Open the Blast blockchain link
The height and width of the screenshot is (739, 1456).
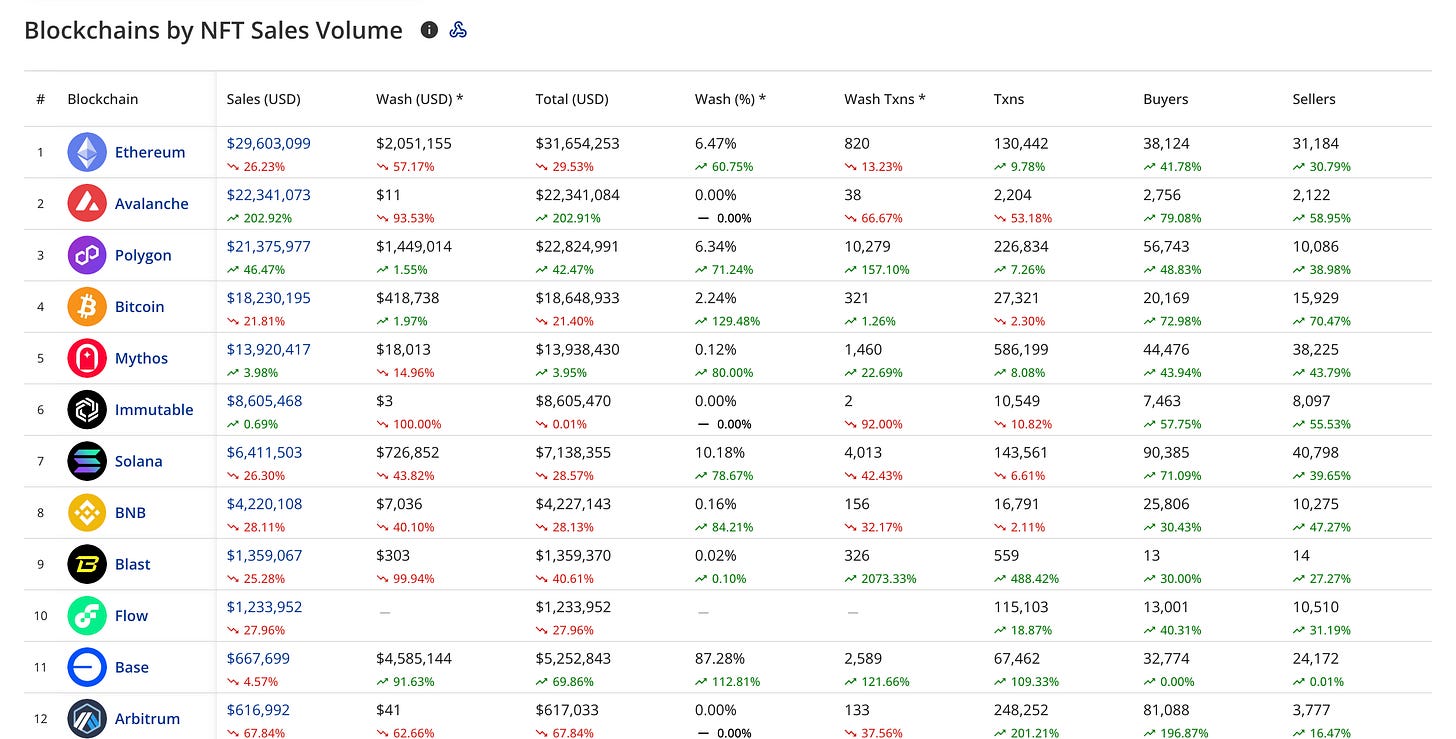pyautogui.click(x=133, y=564)
